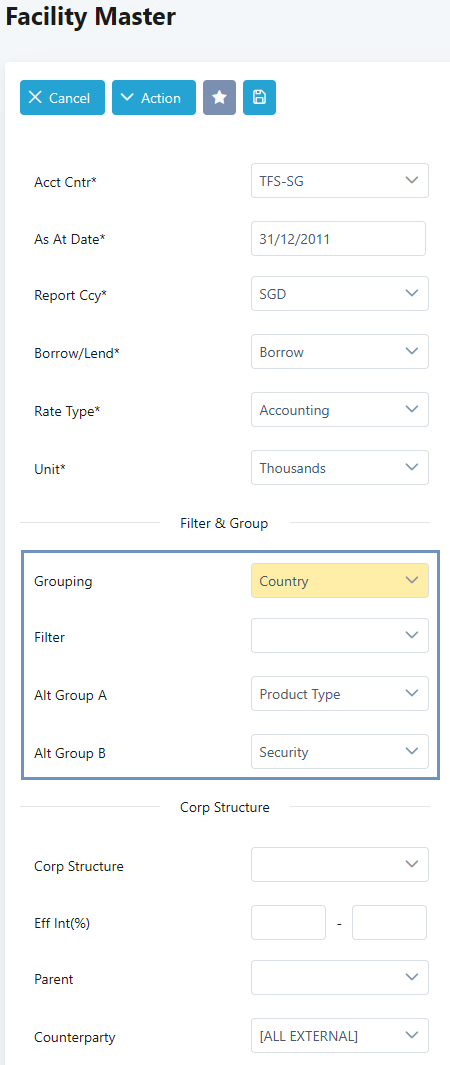Click the As At Date field
The image size is (450, 1065).
[339, 238]
